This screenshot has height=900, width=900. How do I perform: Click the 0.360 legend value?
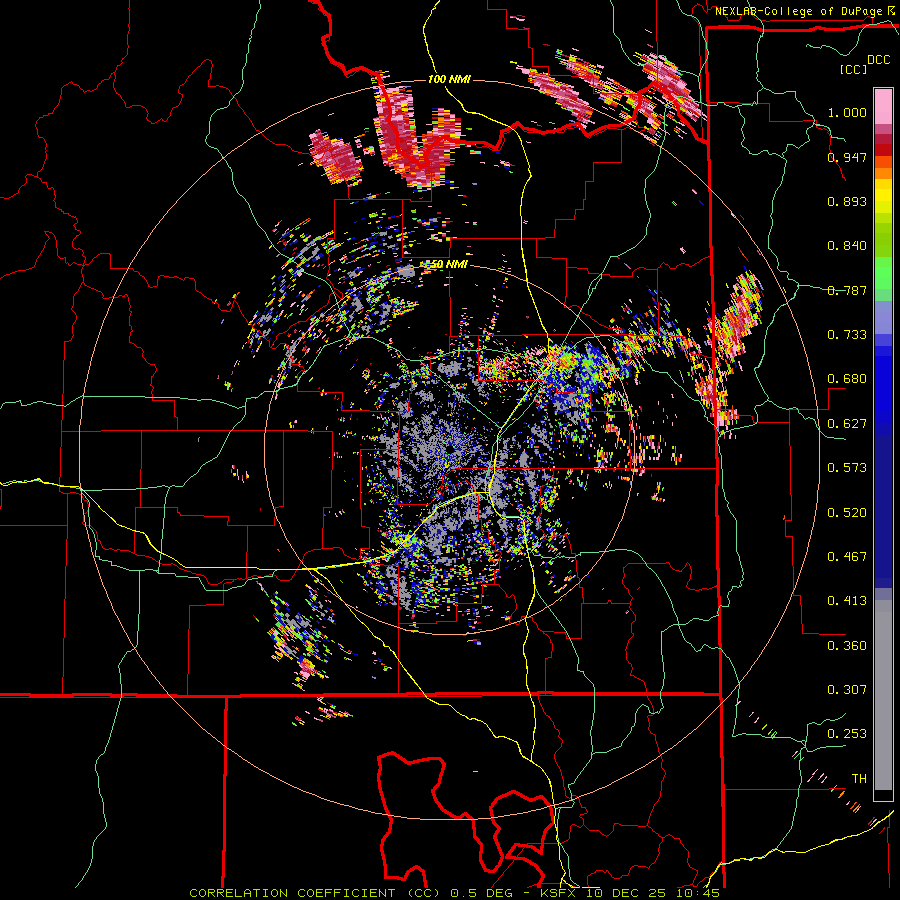click(x=847, y=646)
